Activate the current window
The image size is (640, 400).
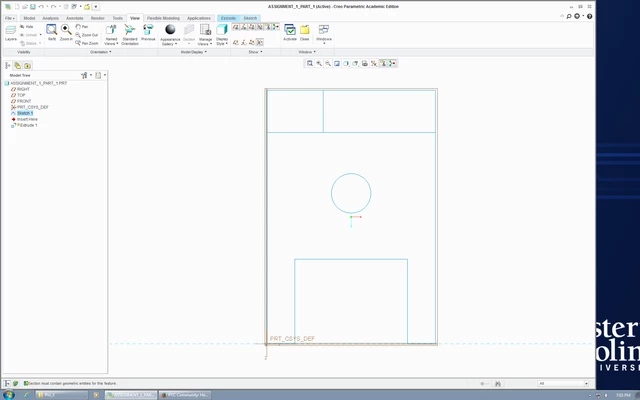290,32
